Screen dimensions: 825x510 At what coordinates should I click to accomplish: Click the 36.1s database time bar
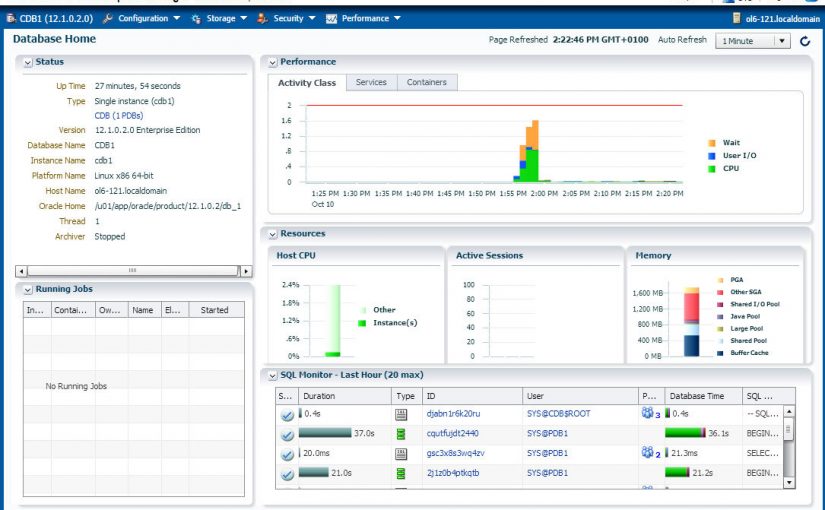685,433
